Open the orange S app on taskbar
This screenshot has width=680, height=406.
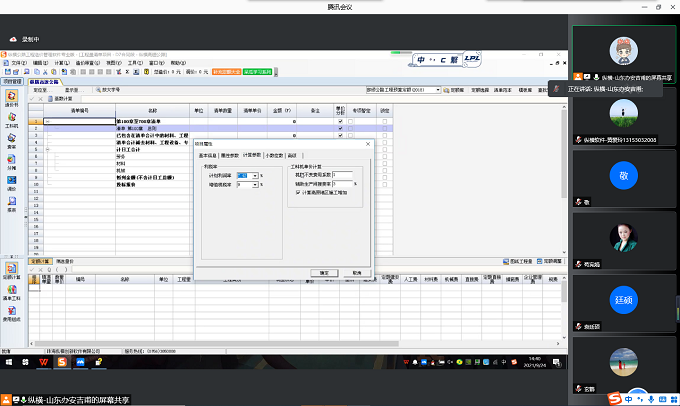point(62,362)
